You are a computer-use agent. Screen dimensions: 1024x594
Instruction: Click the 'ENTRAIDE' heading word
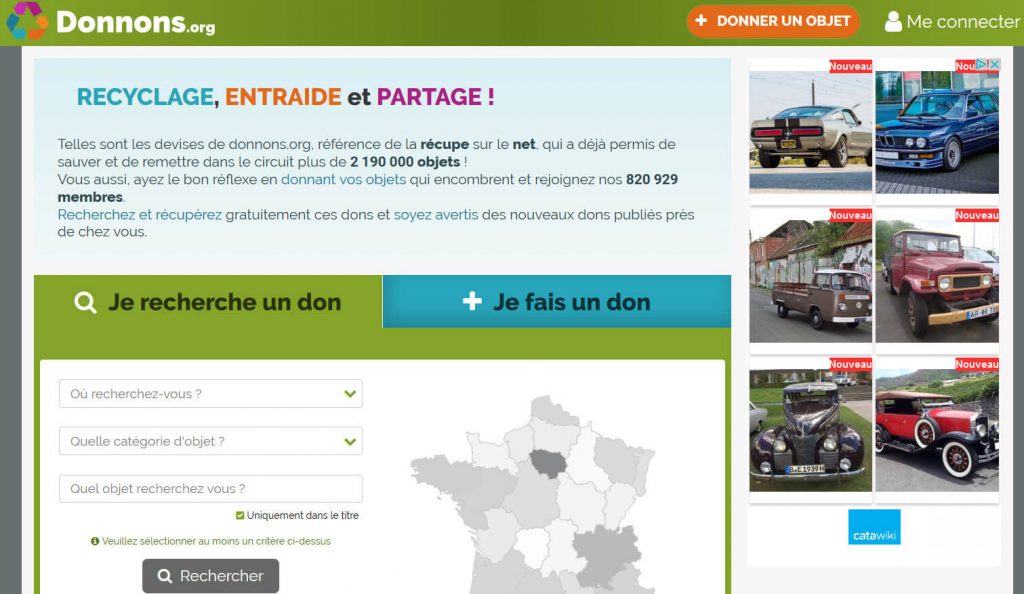point(283,97)
